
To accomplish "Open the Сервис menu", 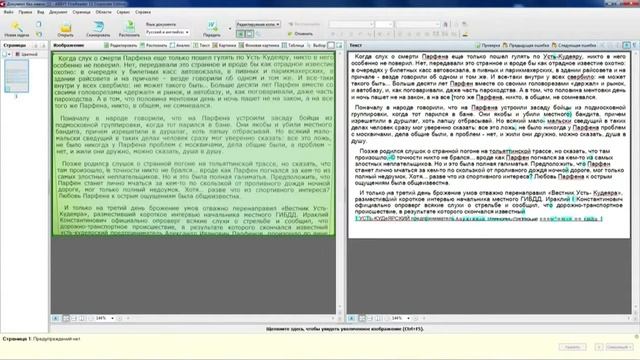I will [x=123, y=12].
